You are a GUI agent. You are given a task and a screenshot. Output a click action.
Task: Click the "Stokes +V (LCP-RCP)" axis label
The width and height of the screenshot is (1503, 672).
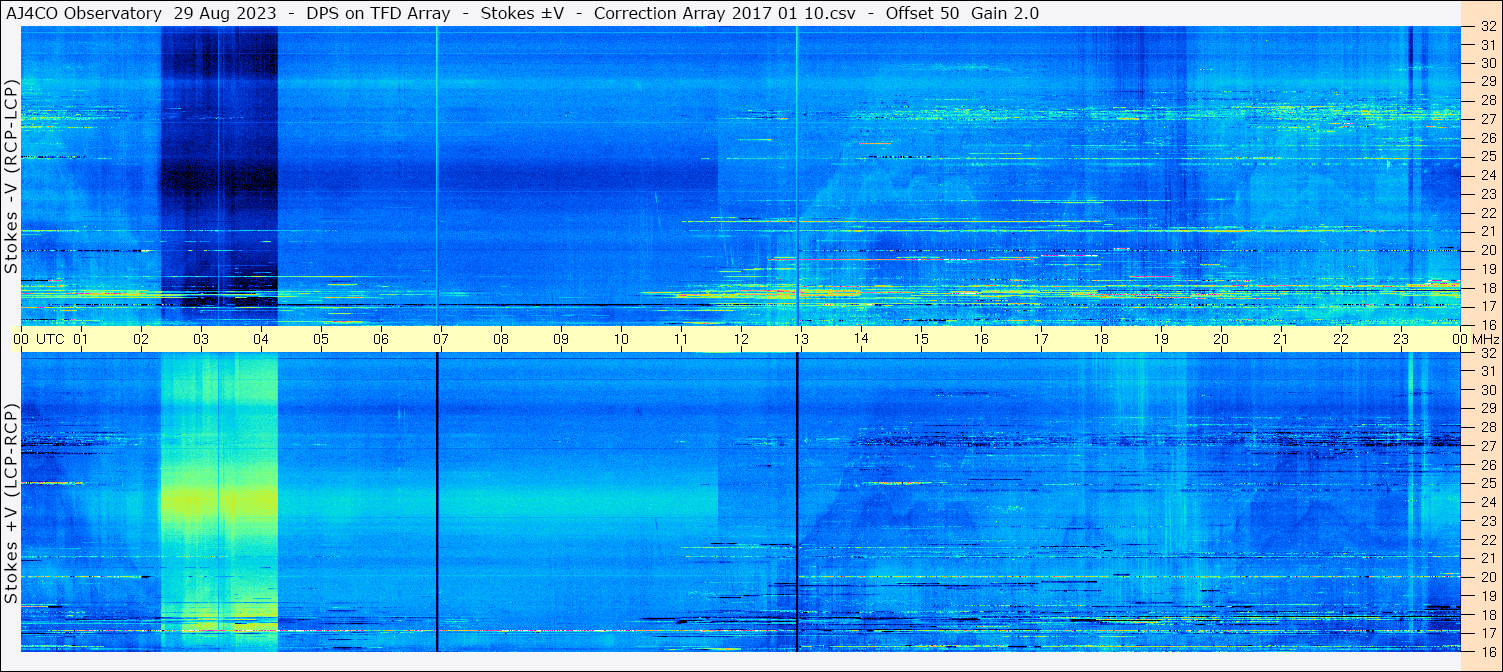point(11,506)
